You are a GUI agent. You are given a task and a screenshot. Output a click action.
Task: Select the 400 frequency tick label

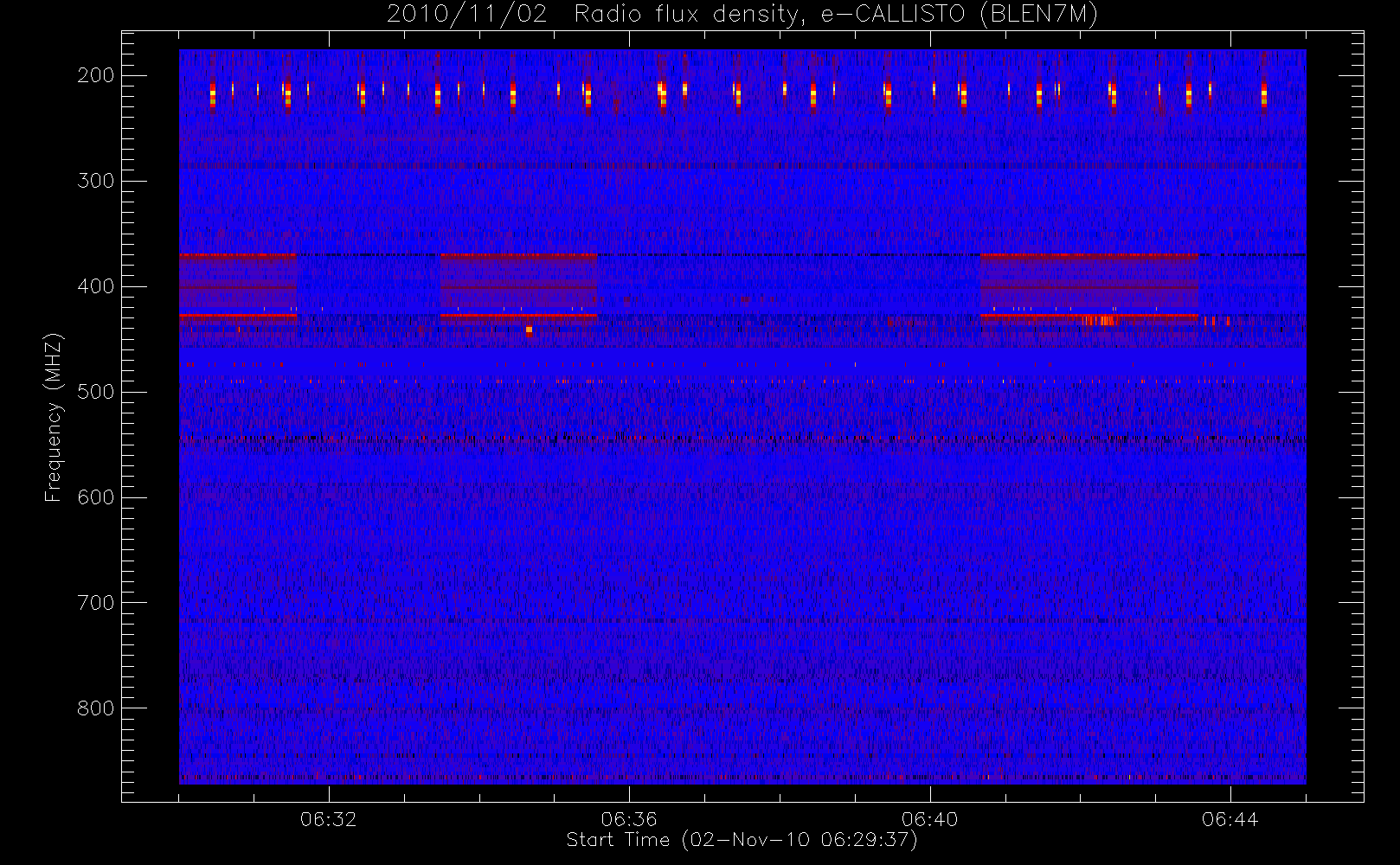click(x=96, y=286)
